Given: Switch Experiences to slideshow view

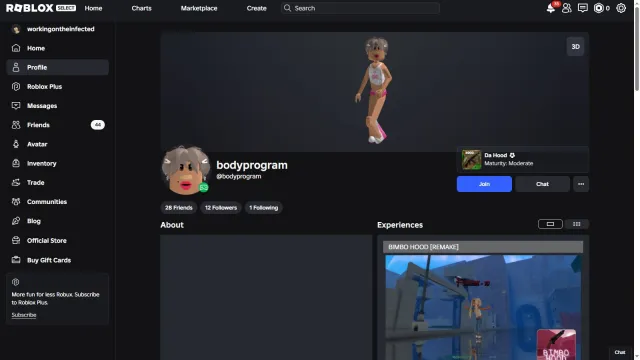Looking at the screenshot, I should (550, 224).
